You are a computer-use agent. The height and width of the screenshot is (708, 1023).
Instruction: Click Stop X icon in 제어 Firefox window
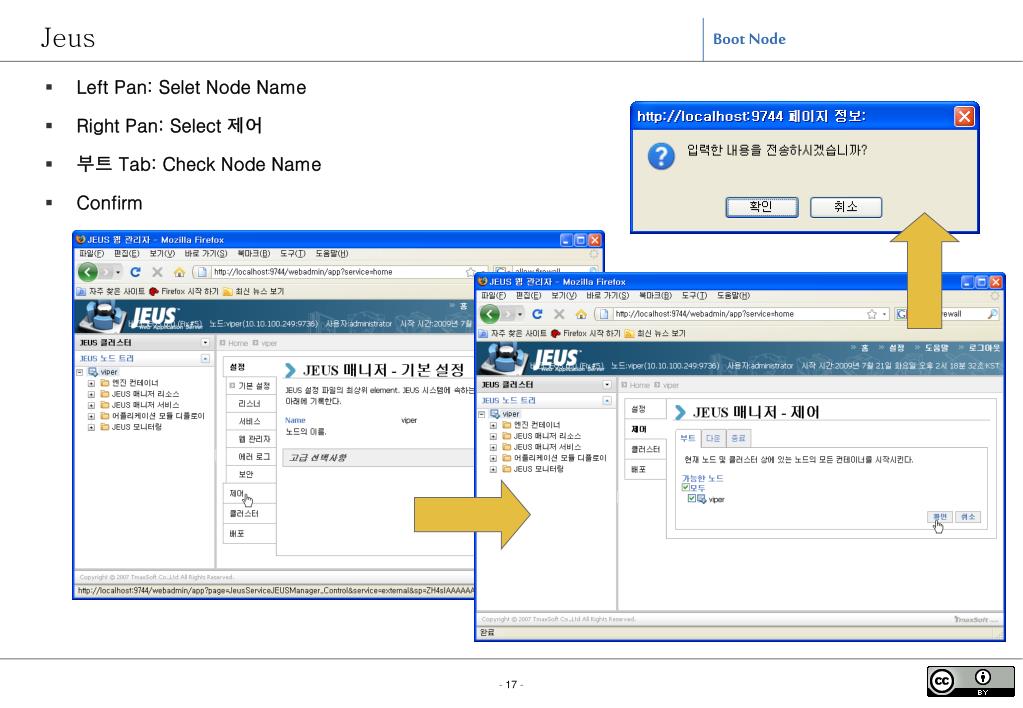pyautogui.click(x=559, y=314)
